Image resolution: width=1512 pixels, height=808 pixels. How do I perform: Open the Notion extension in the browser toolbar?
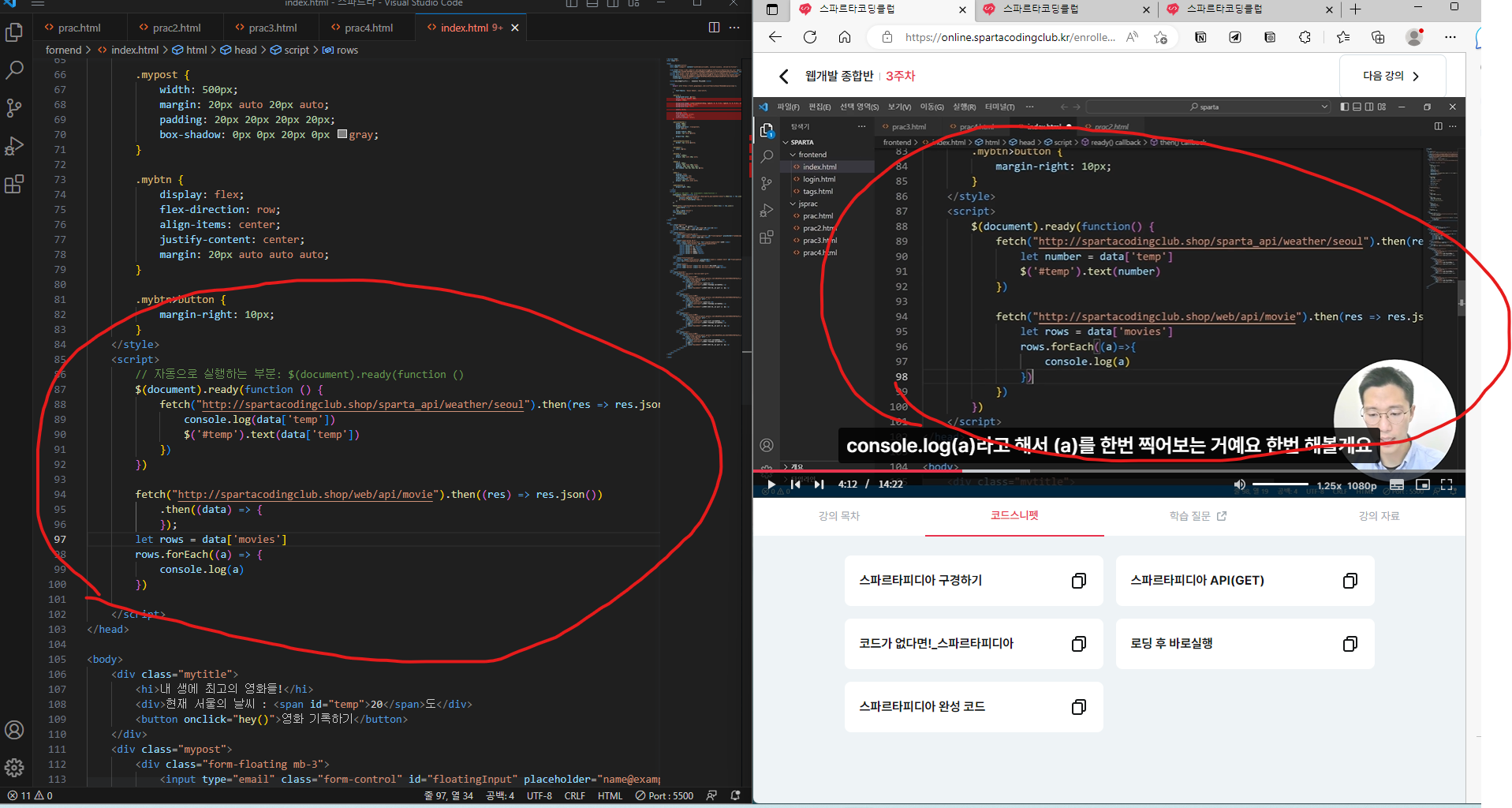click(1200, 37)
